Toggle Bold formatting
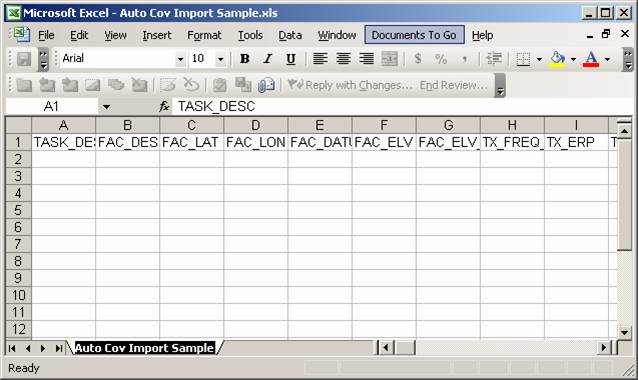This screenshot has height=380, width=638. pos(245,59)
